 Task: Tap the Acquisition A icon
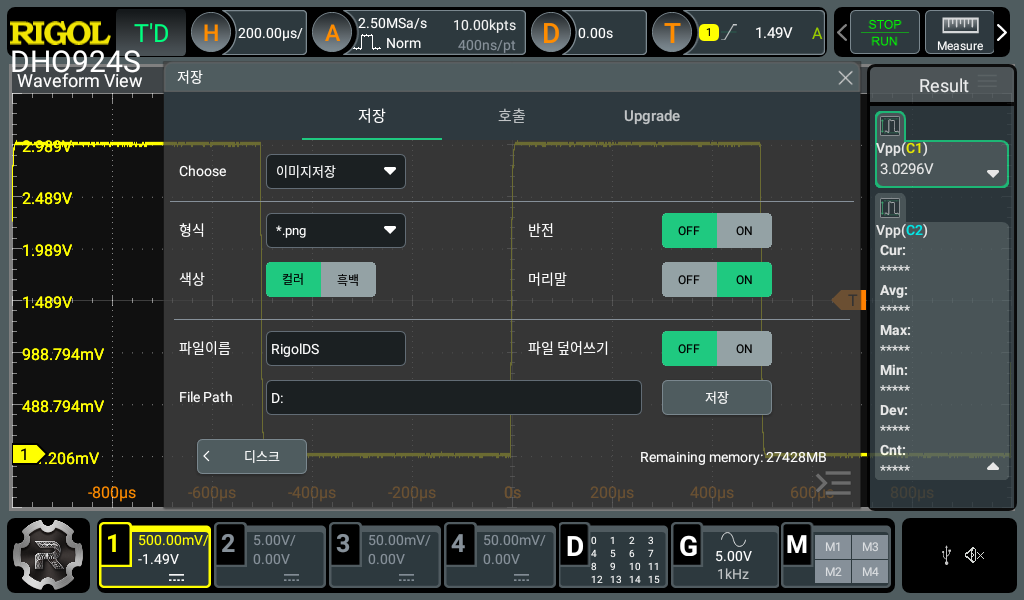(x=332, y=33)
